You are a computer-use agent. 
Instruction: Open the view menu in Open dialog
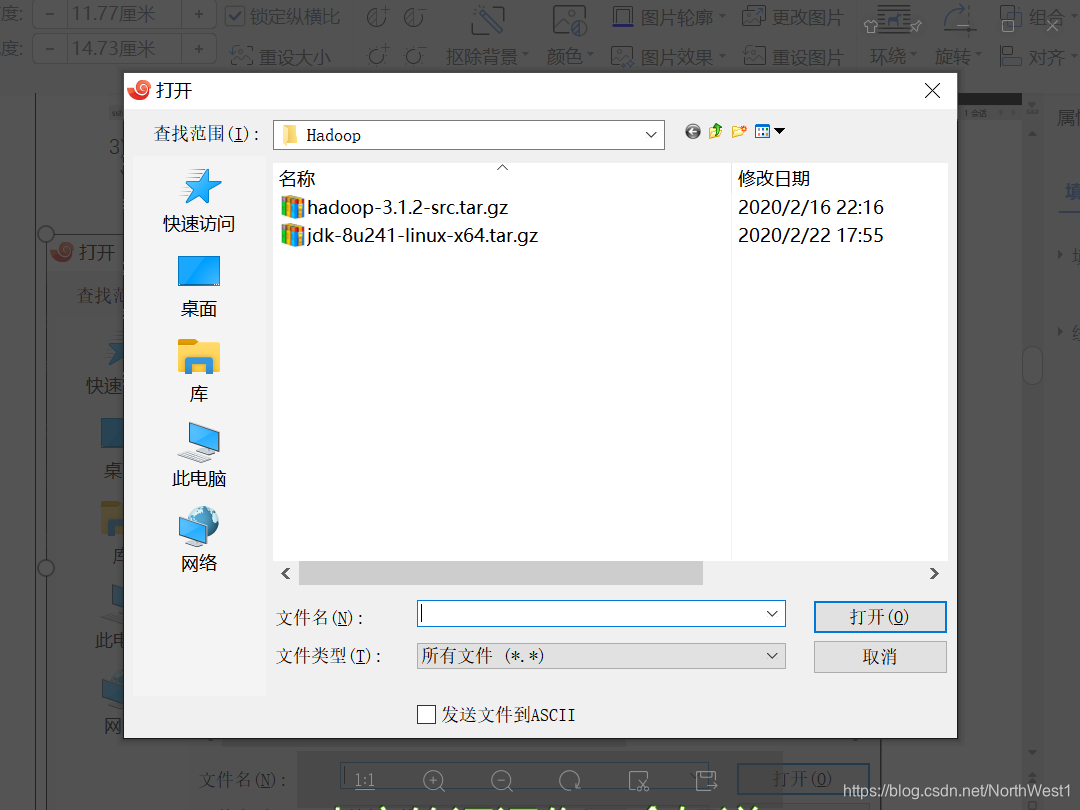[x=769, y=132]
